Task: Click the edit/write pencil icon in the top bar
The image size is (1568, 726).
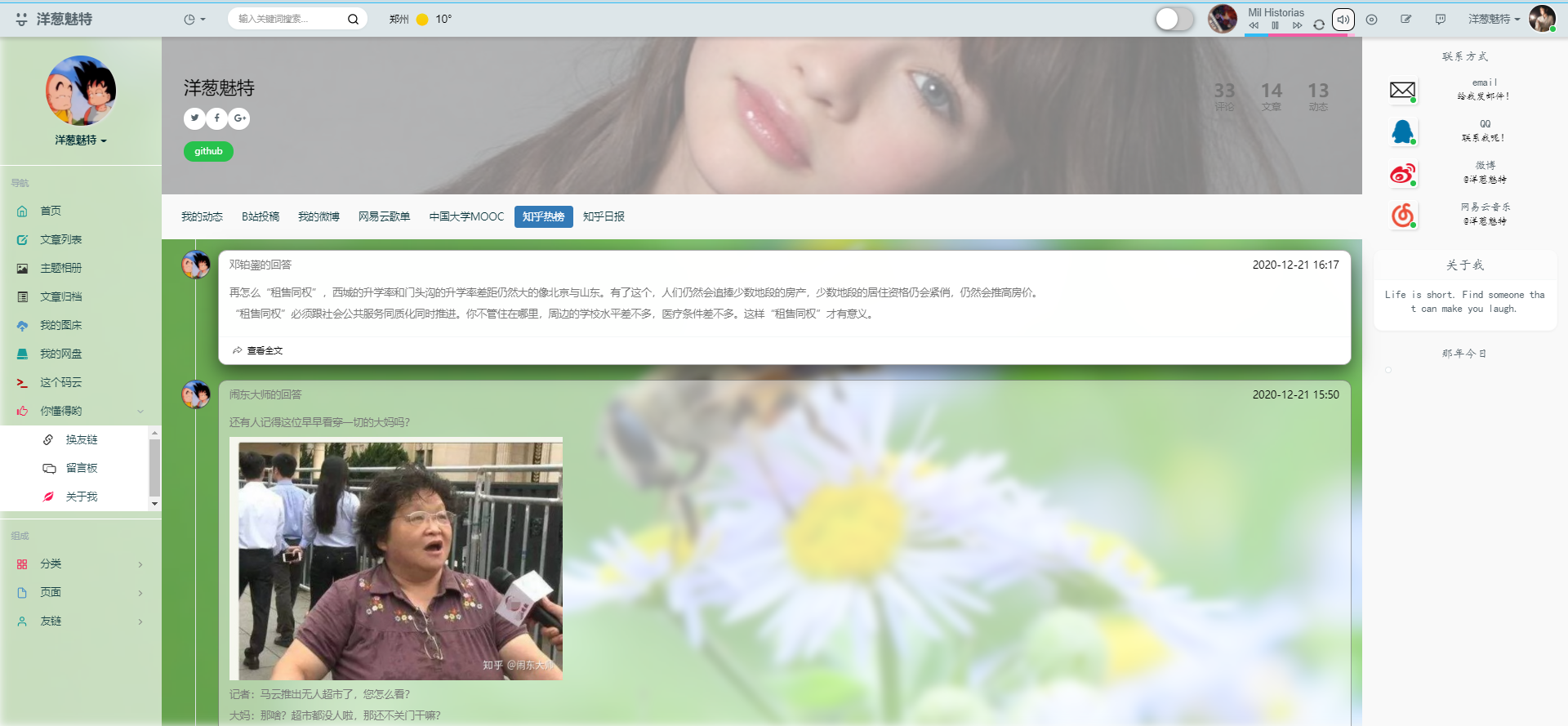Action: (x=1405, y=19)
